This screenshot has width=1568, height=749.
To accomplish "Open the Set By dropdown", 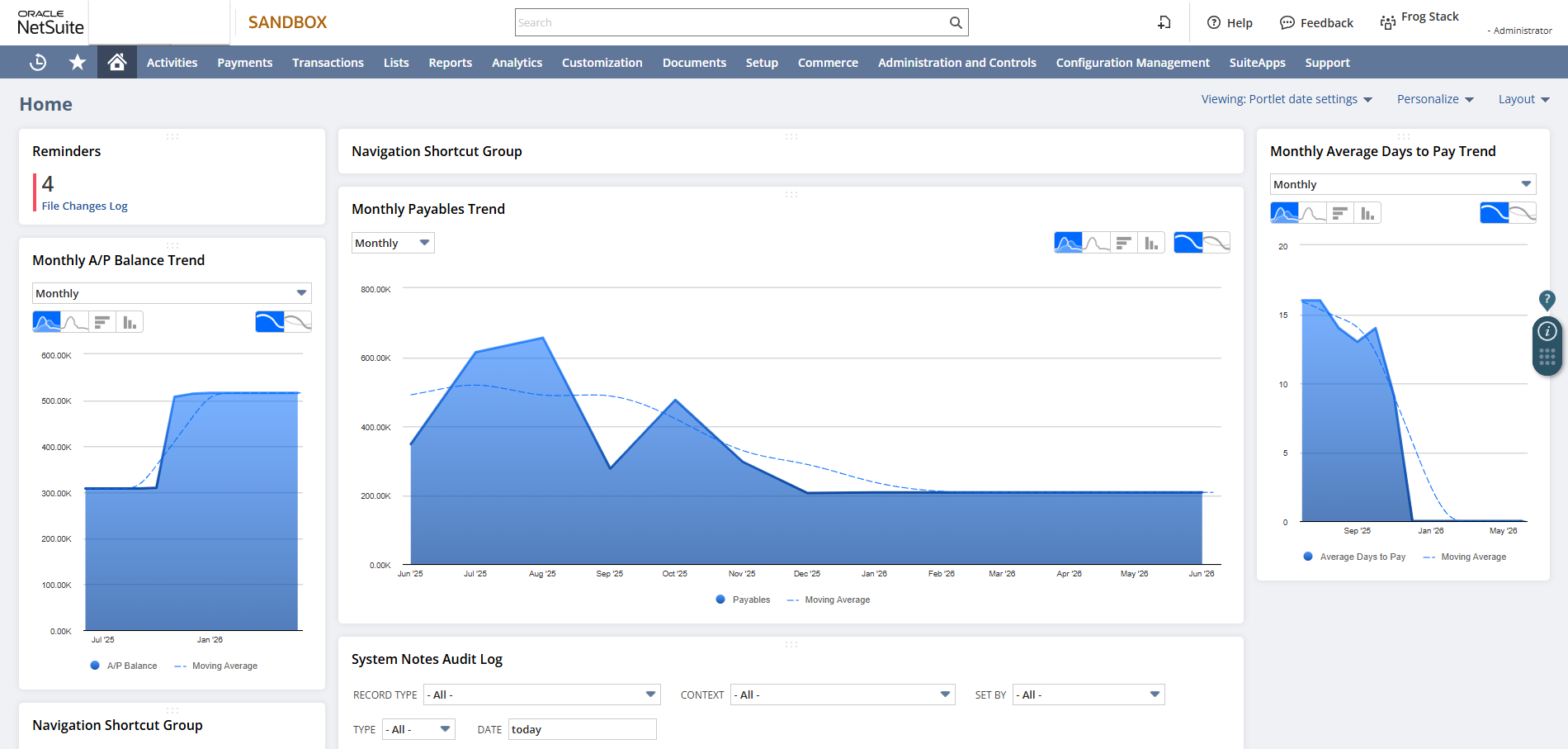I will (x=1089, y=694).
